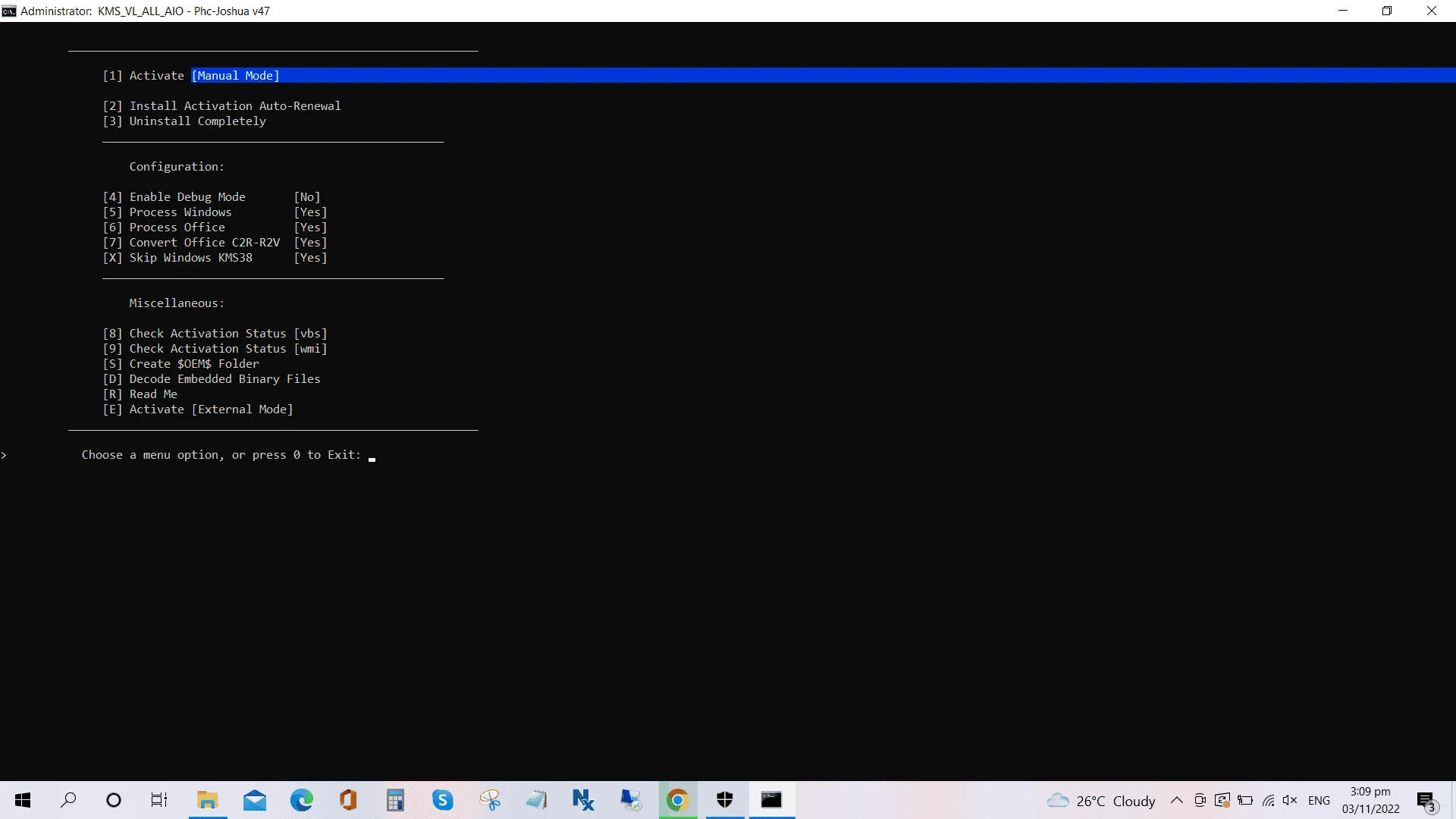This screenshot has width=1456, height=819.
Task: Click the 'Create $OEM$ Folder' line
Action: (180, 364)
